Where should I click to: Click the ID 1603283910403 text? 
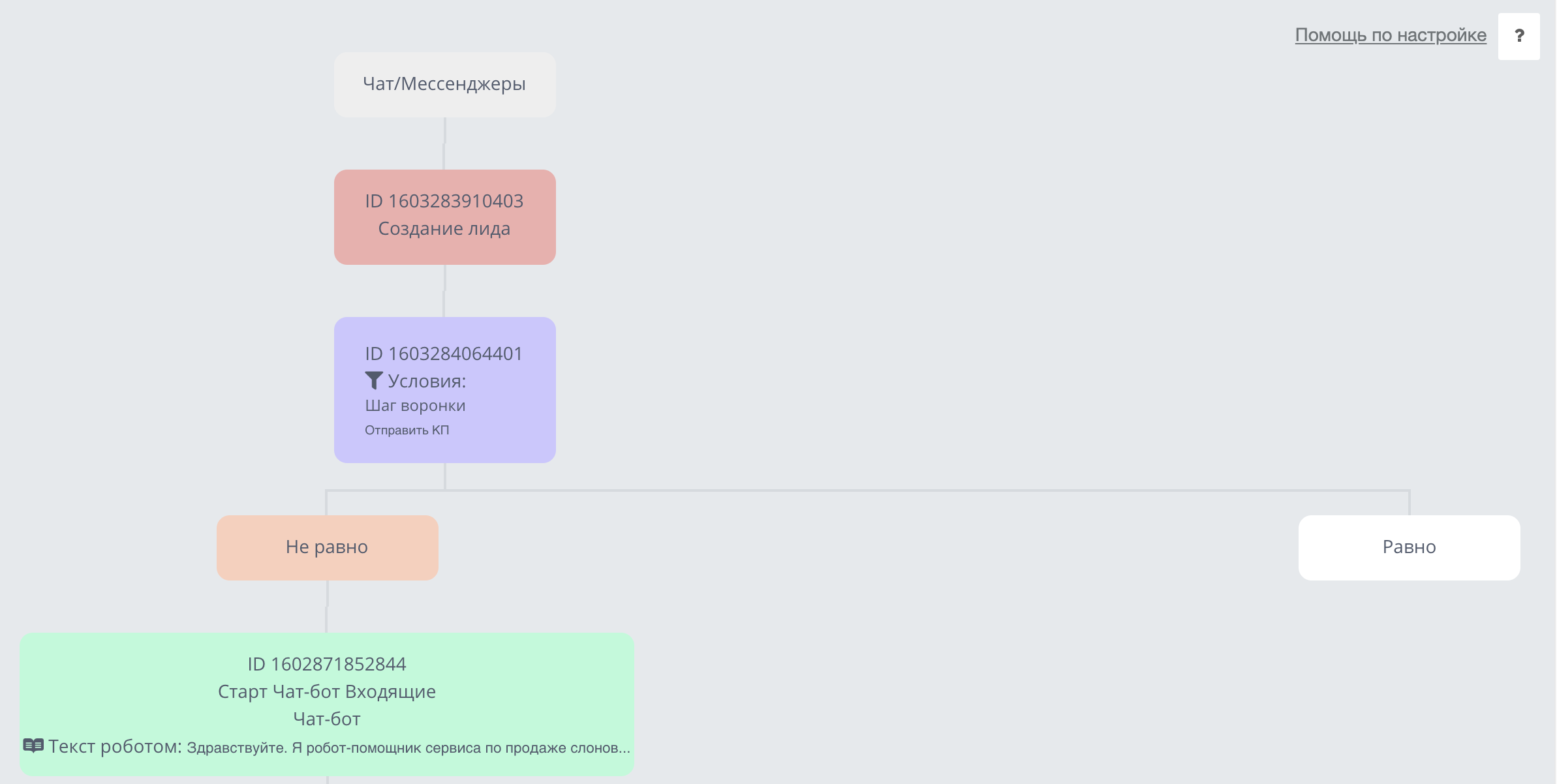coord(444,201)
